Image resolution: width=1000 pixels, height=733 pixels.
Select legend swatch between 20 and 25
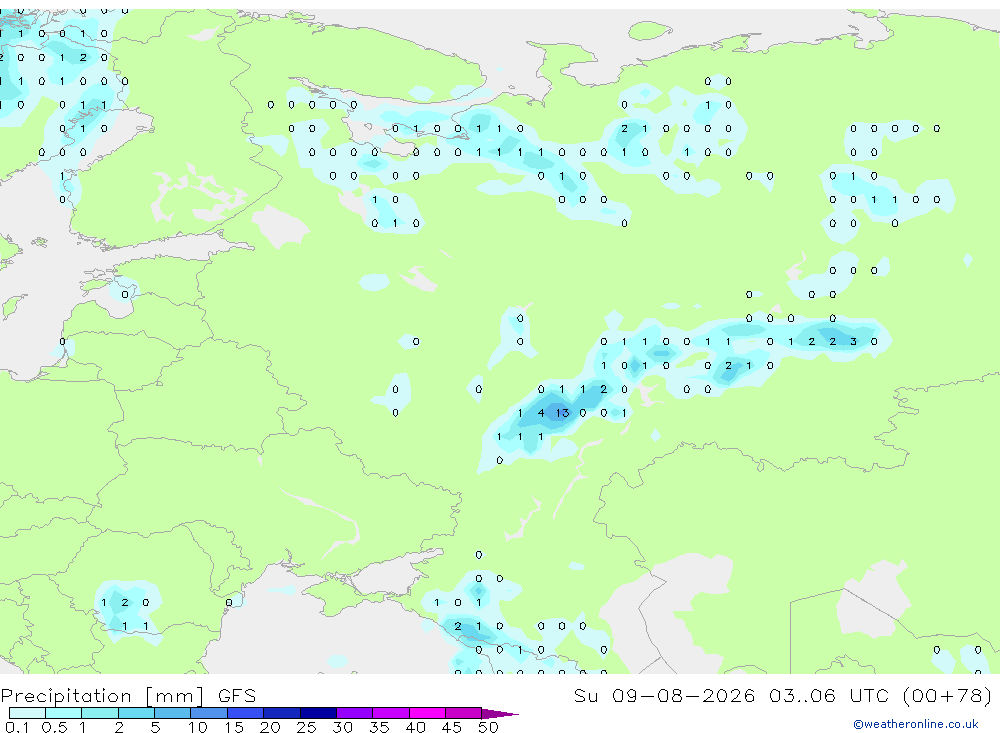point(282,713)
